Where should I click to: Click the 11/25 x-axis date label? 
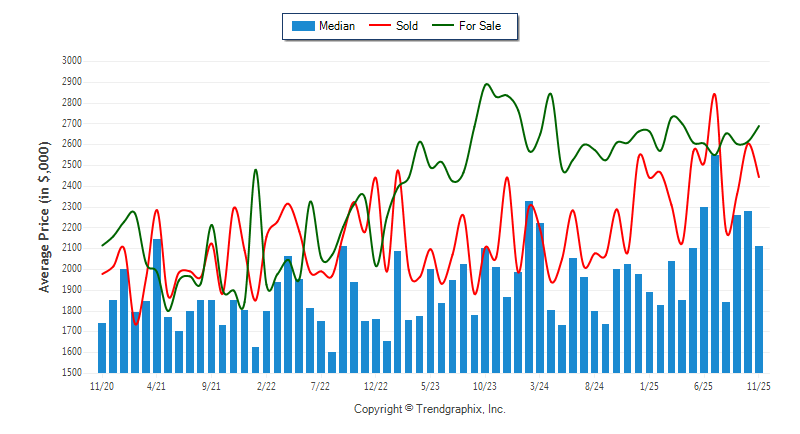tap(759, 384)
